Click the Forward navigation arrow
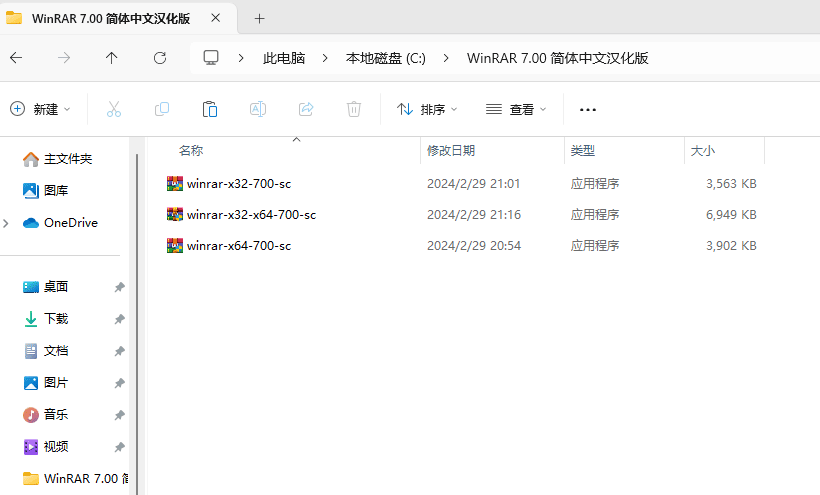The height and width of the screenshot is (495, 820). click(64, 57)
